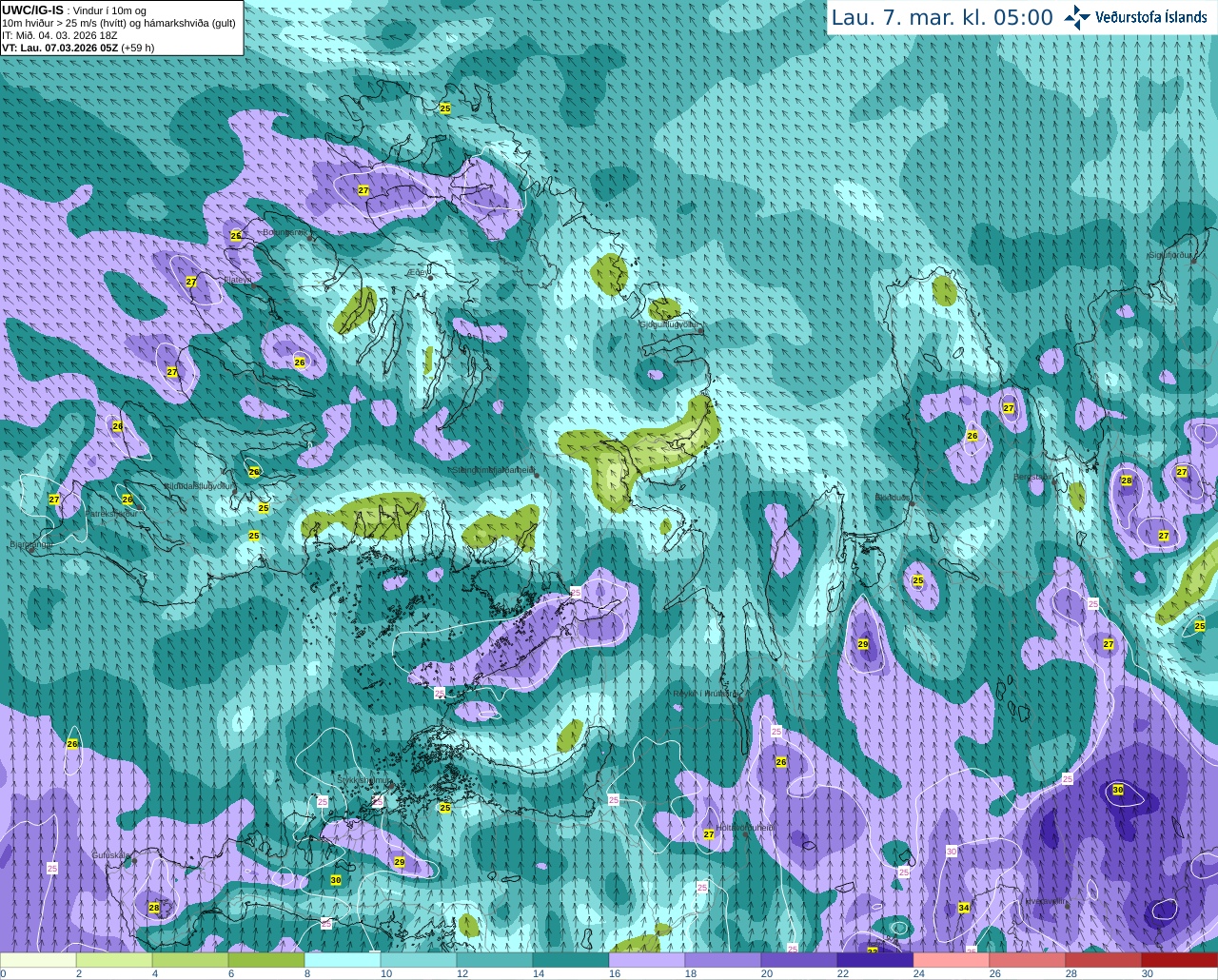This screenshot has height=980, width=1218.
Task: Pick the 10–12 m/s light teal legend swatch
Action: tap(419, 961)
